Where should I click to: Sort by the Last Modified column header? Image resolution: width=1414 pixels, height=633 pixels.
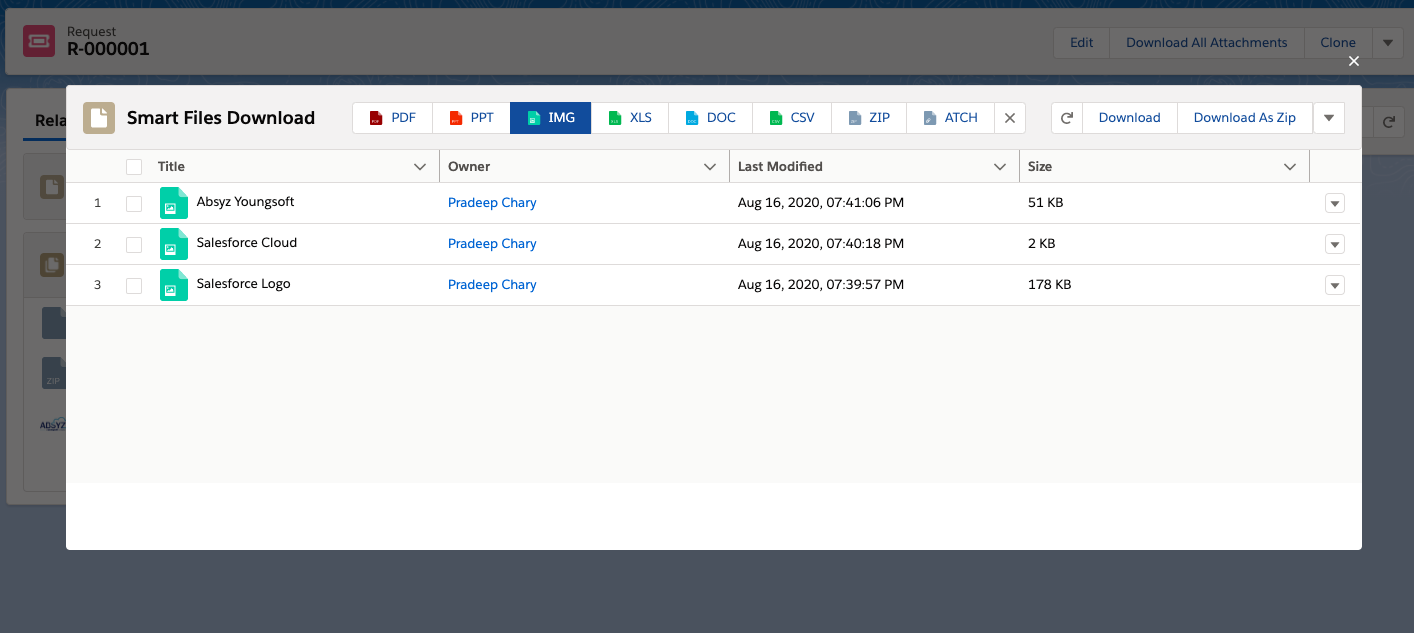pyautogui.click(x=780, y=167)
